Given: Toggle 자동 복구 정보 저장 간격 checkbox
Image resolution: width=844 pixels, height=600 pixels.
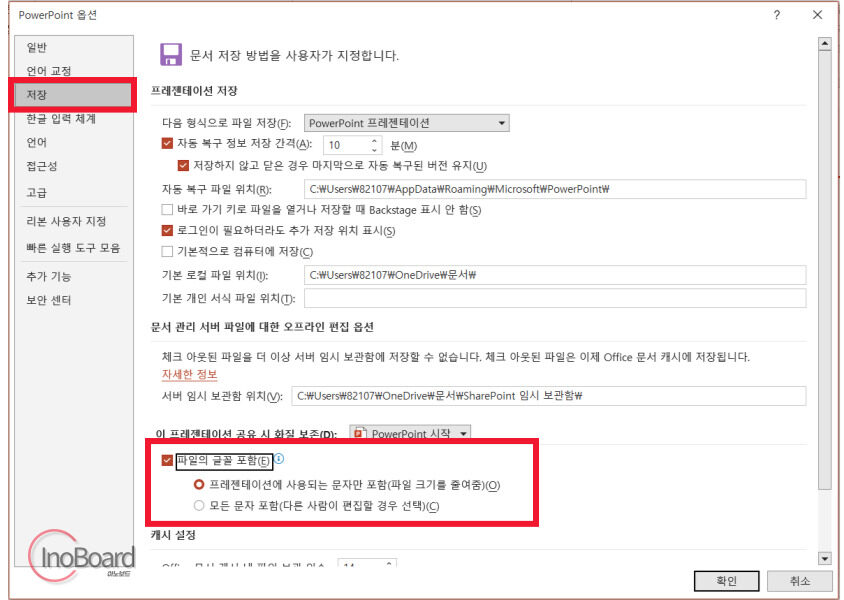Looking at the screenshot, I should point(167,143).
